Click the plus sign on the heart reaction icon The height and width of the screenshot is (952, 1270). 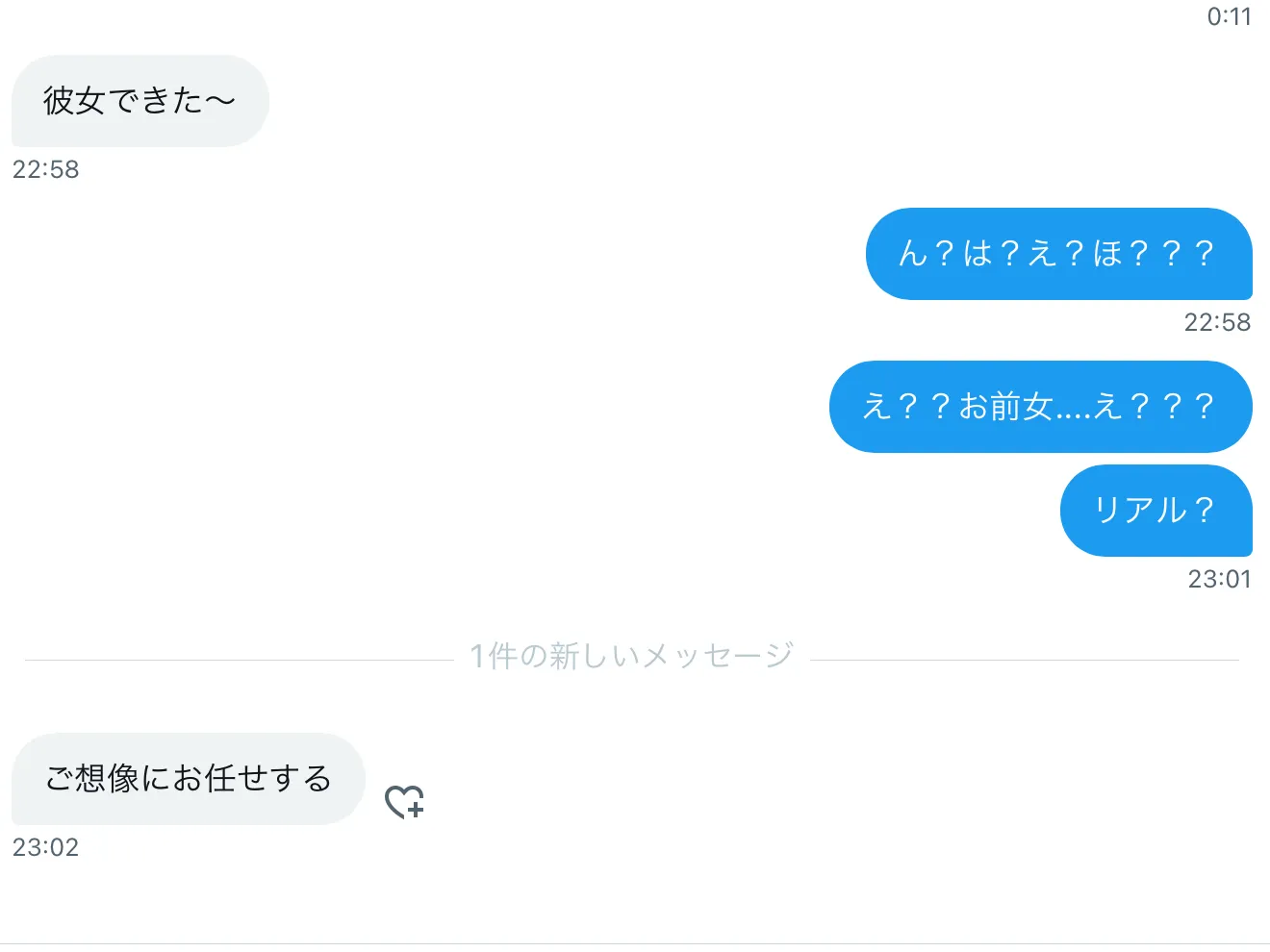tap(415, 810)
